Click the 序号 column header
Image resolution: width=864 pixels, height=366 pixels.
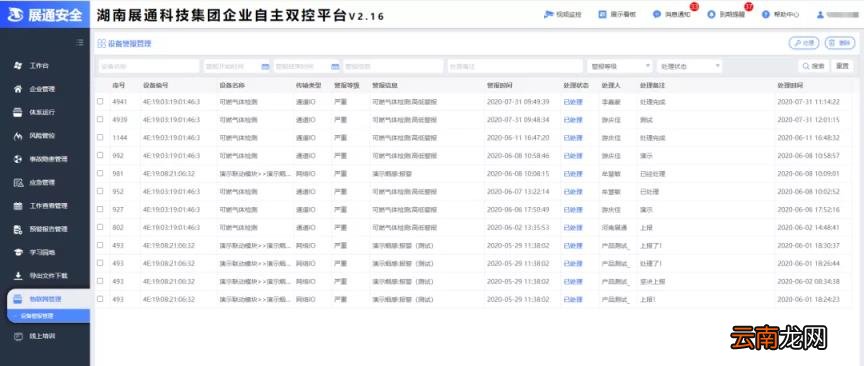click(x=119, y=85)
